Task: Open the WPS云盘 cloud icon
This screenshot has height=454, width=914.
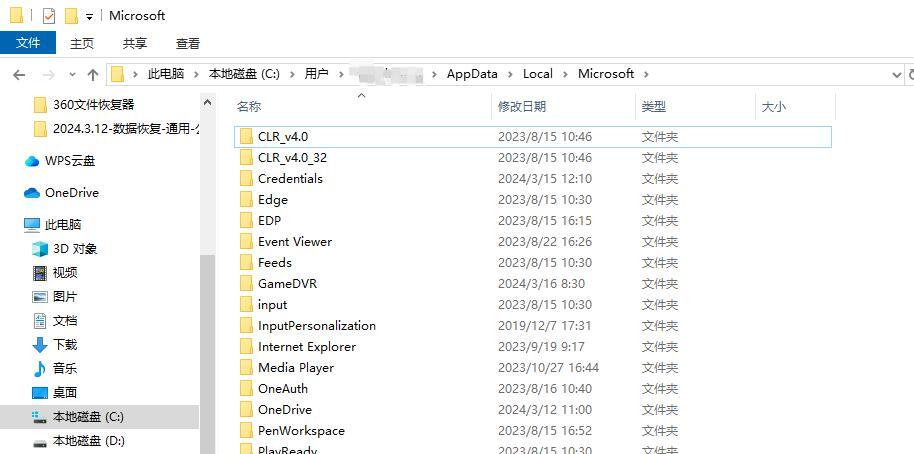Action: click(x=32, y=161)
